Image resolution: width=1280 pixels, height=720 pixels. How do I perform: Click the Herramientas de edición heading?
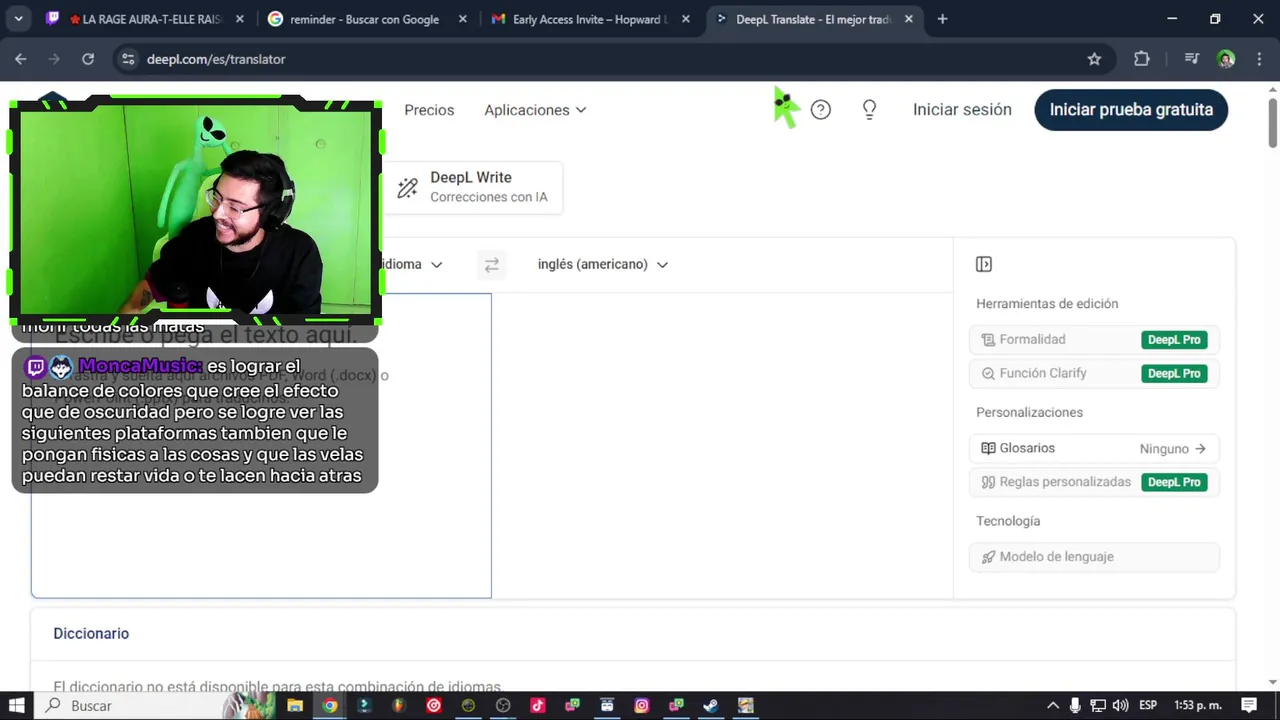click(1047, 304)
